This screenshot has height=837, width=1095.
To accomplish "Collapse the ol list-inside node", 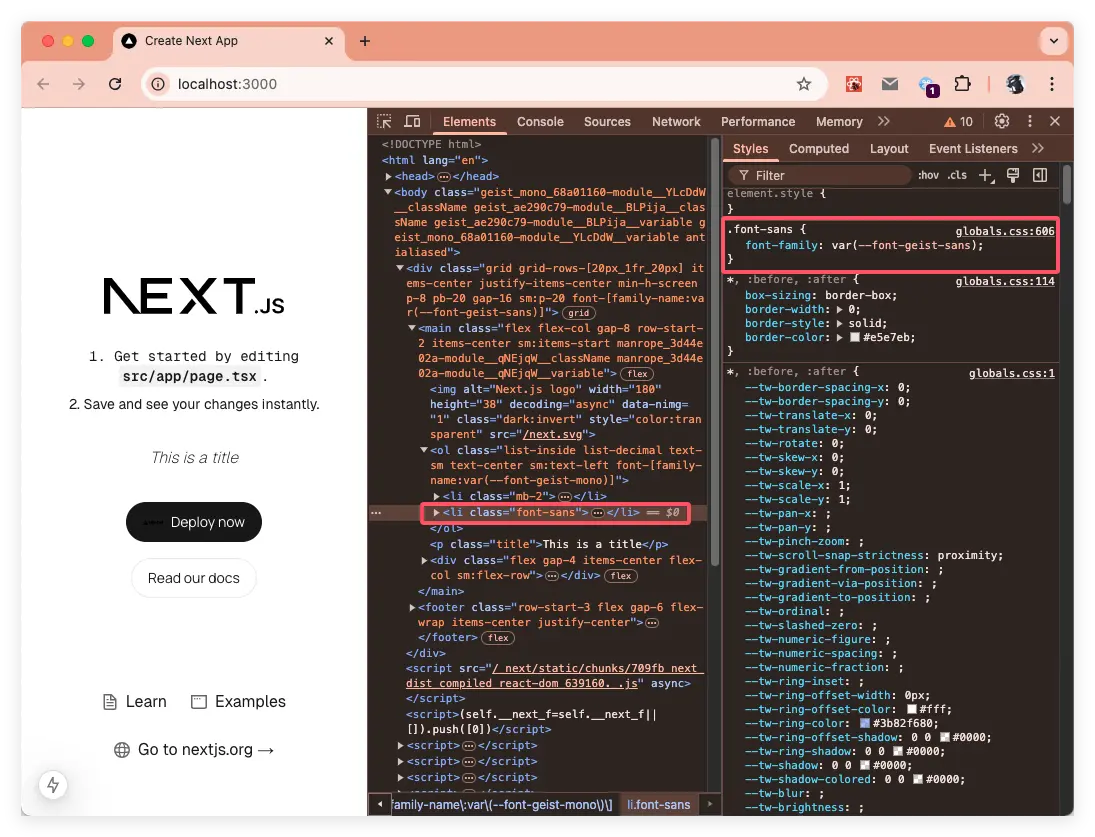I will point(424,450).
